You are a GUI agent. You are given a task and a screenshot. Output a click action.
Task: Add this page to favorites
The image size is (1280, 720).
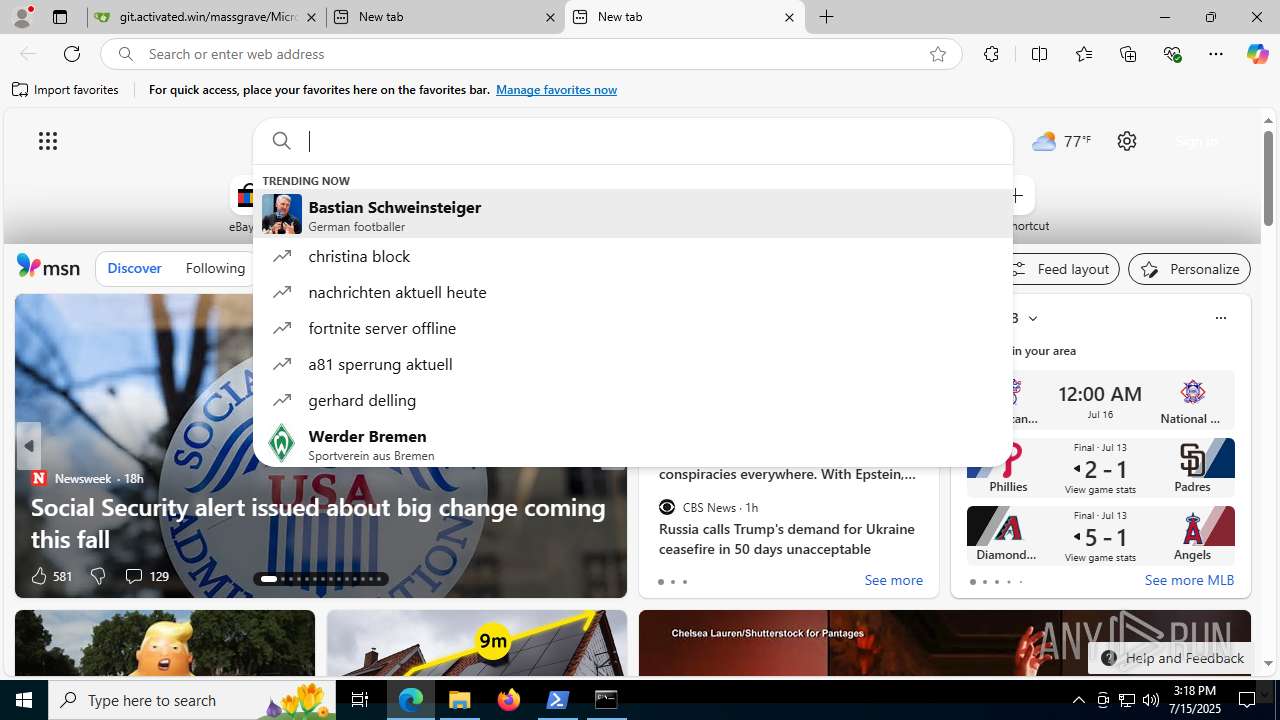tap(938, 54)
